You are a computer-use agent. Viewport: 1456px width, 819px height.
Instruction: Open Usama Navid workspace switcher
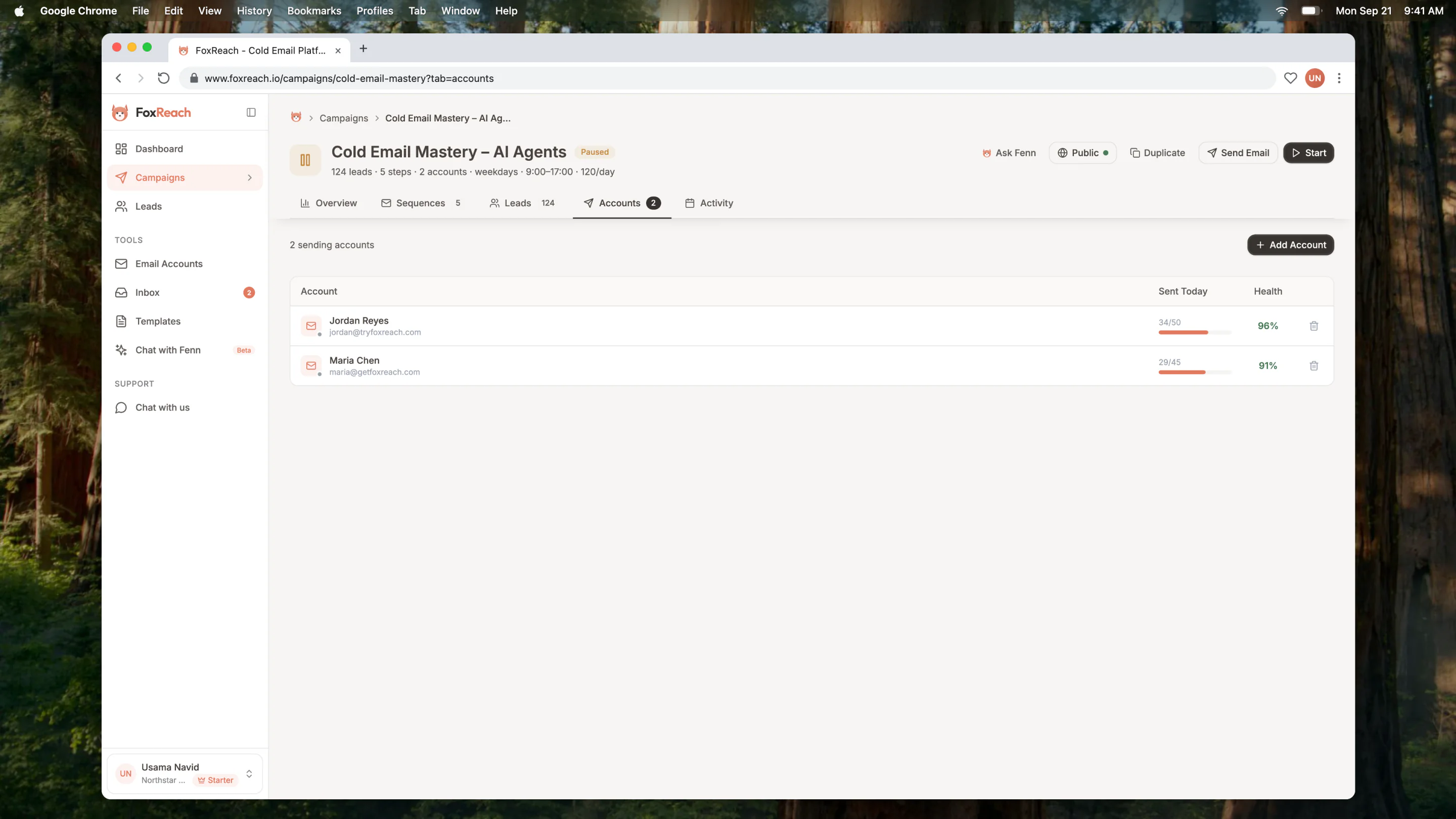(185, 773)
